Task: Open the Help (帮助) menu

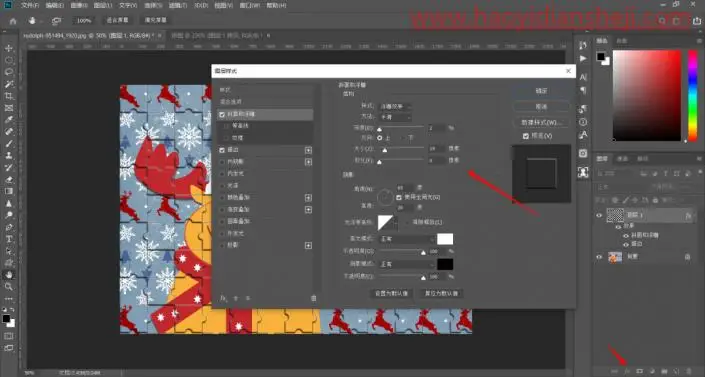Action: click(x=276, y=5)
